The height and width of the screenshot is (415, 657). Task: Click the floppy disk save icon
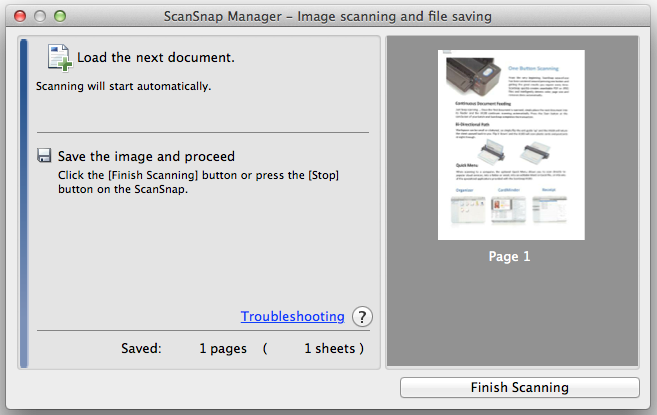coord(44,156)
